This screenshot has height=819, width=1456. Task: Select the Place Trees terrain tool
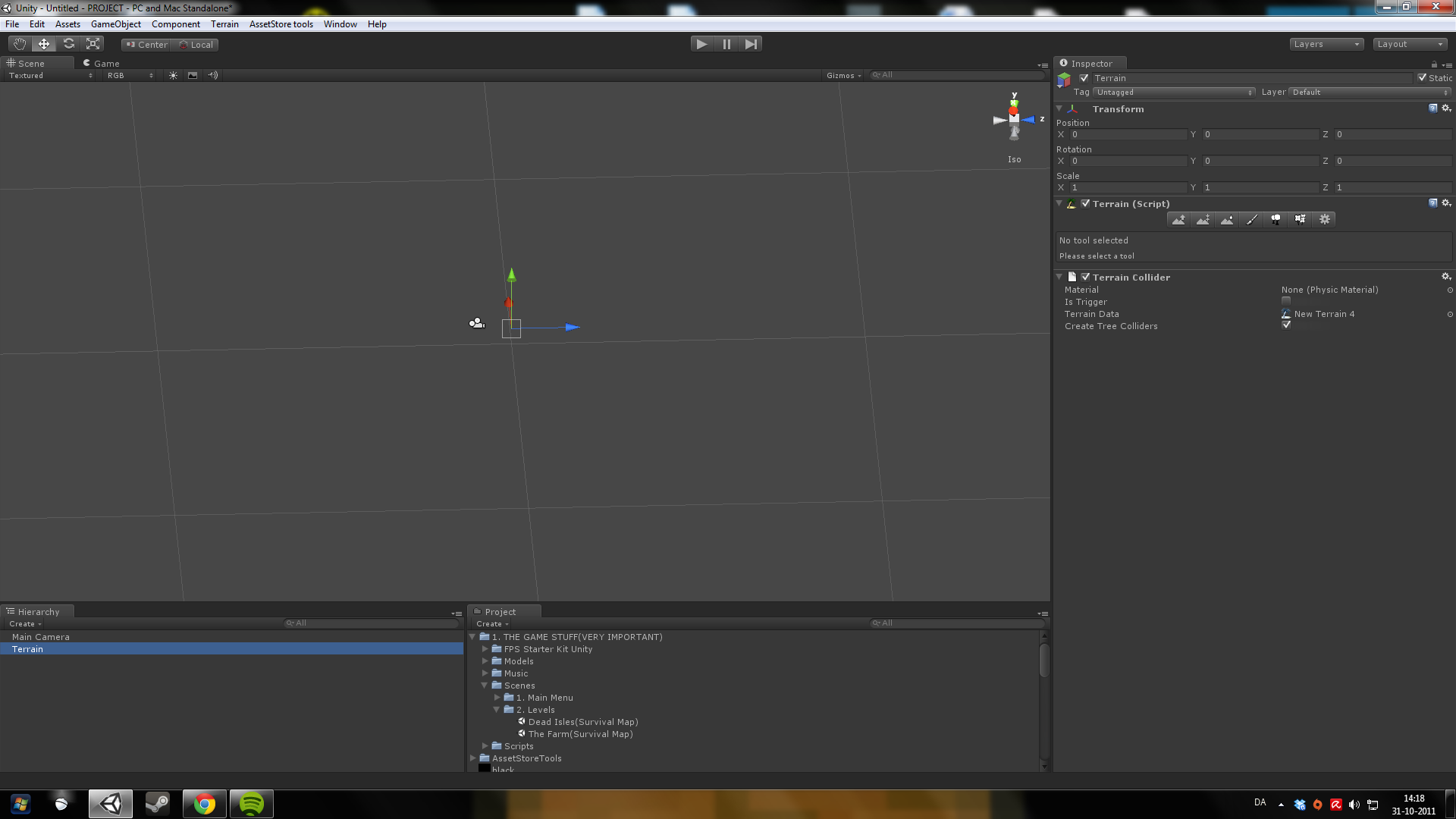(1276, 220)
